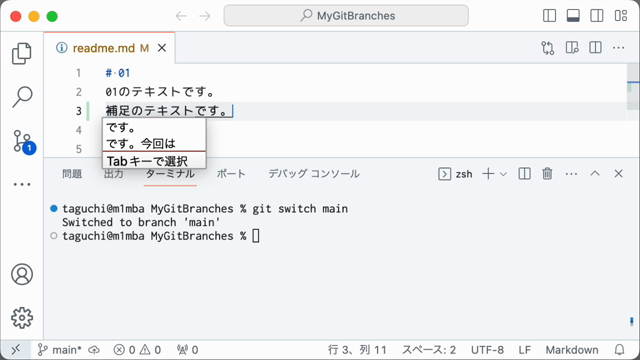Screen dimensions: 640x360
Task: Open forwarded ports status item showing 0
Action: [187, 350]
